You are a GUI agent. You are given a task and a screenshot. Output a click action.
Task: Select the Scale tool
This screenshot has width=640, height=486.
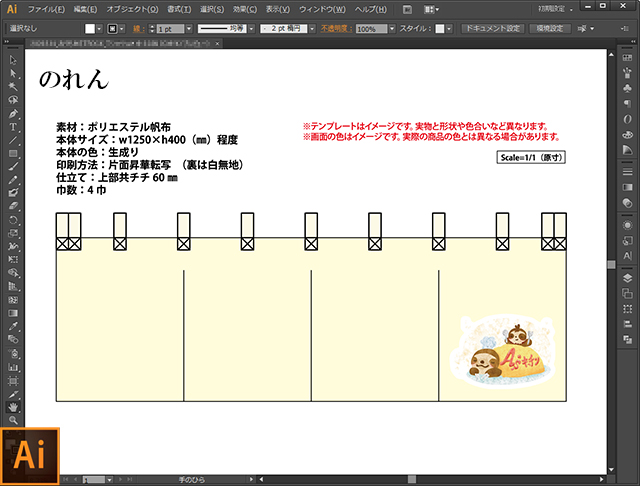click(13, 233)
